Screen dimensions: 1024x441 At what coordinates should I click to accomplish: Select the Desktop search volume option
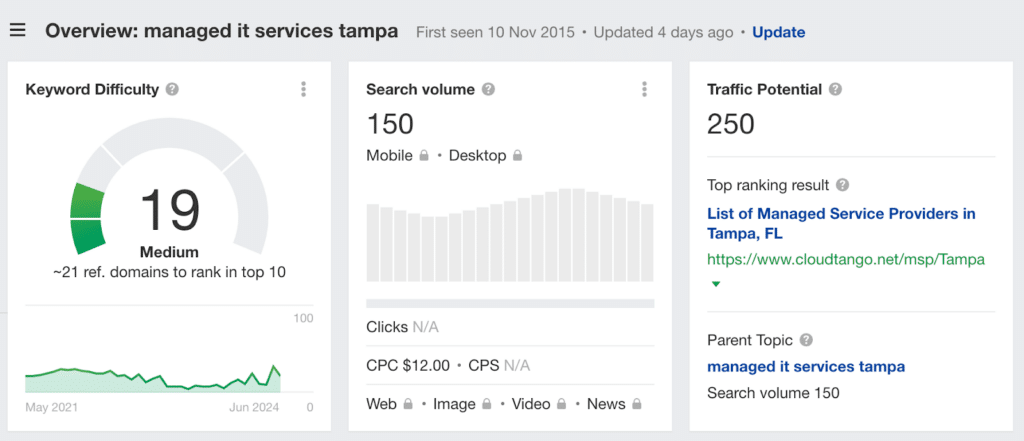[x=477, y=155]
